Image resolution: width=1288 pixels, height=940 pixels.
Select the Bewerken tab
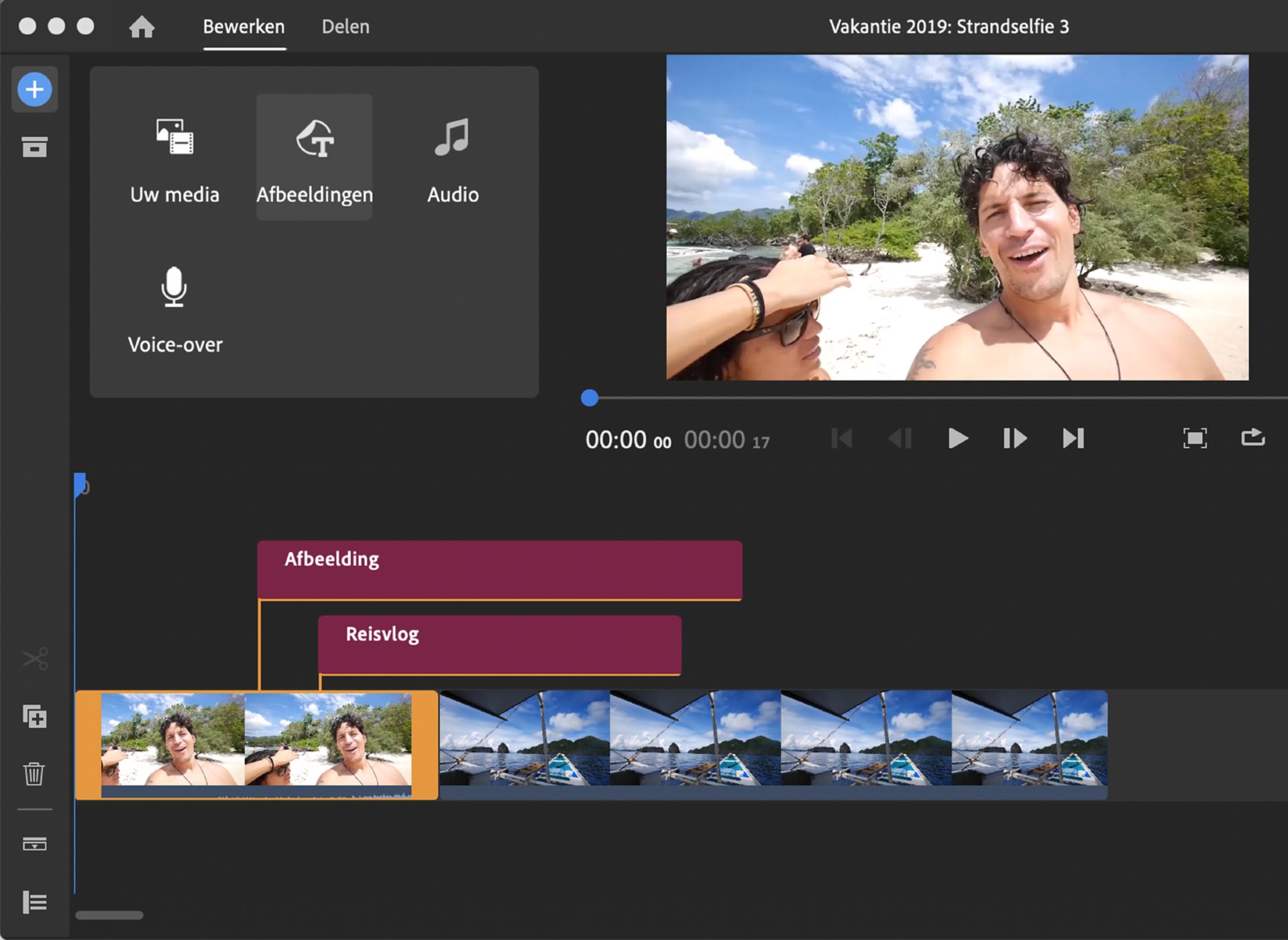244,27
